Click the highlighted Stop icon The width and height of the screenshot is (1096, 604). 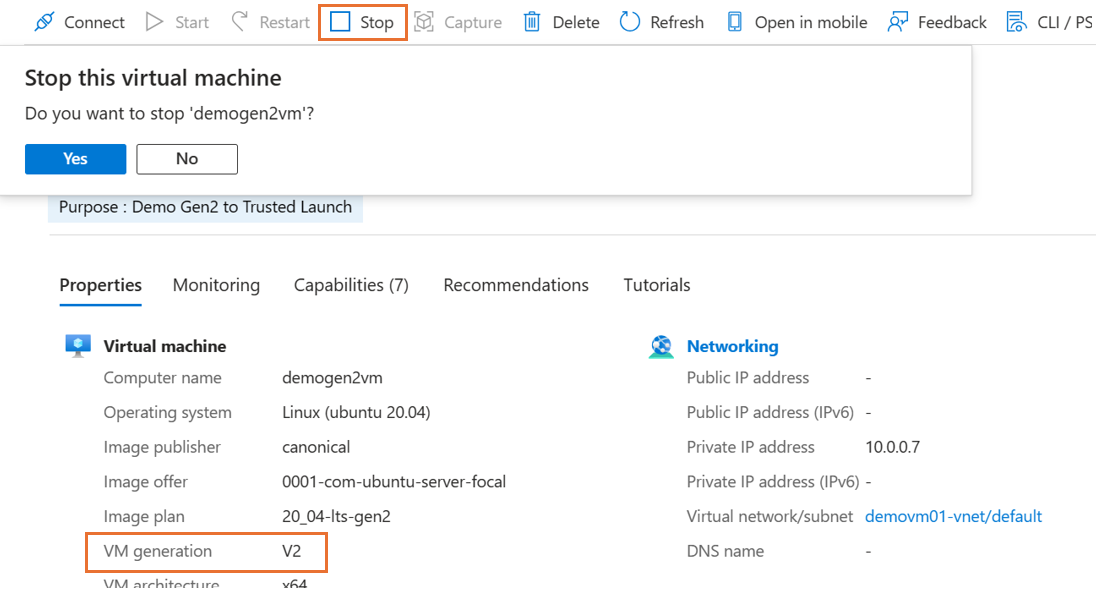point(338,21)
